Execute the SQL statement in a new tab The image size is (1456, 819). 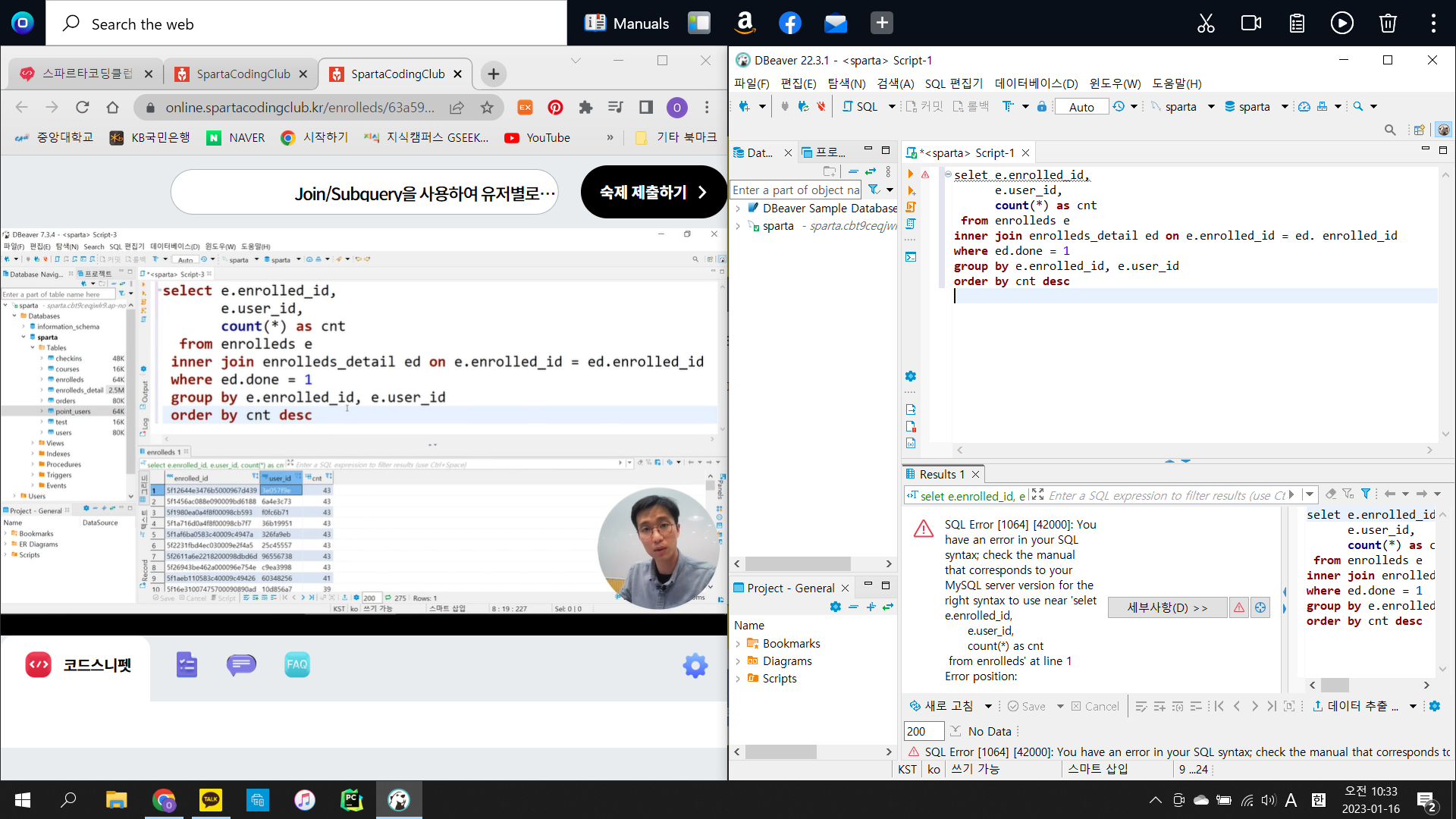point(911,191)
